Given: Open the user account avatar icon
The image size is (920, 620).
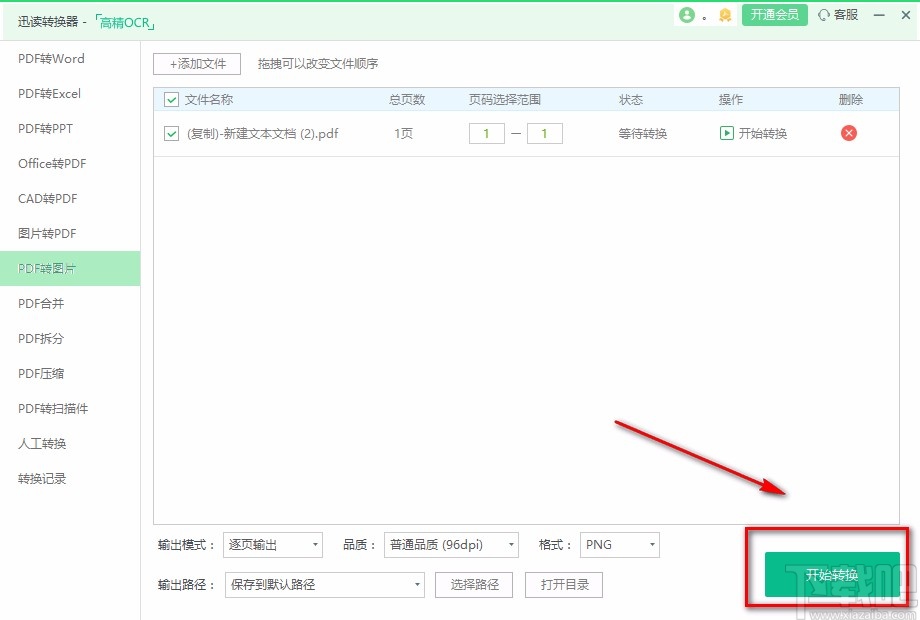Looking at the screenshot, I should point(688,16).
